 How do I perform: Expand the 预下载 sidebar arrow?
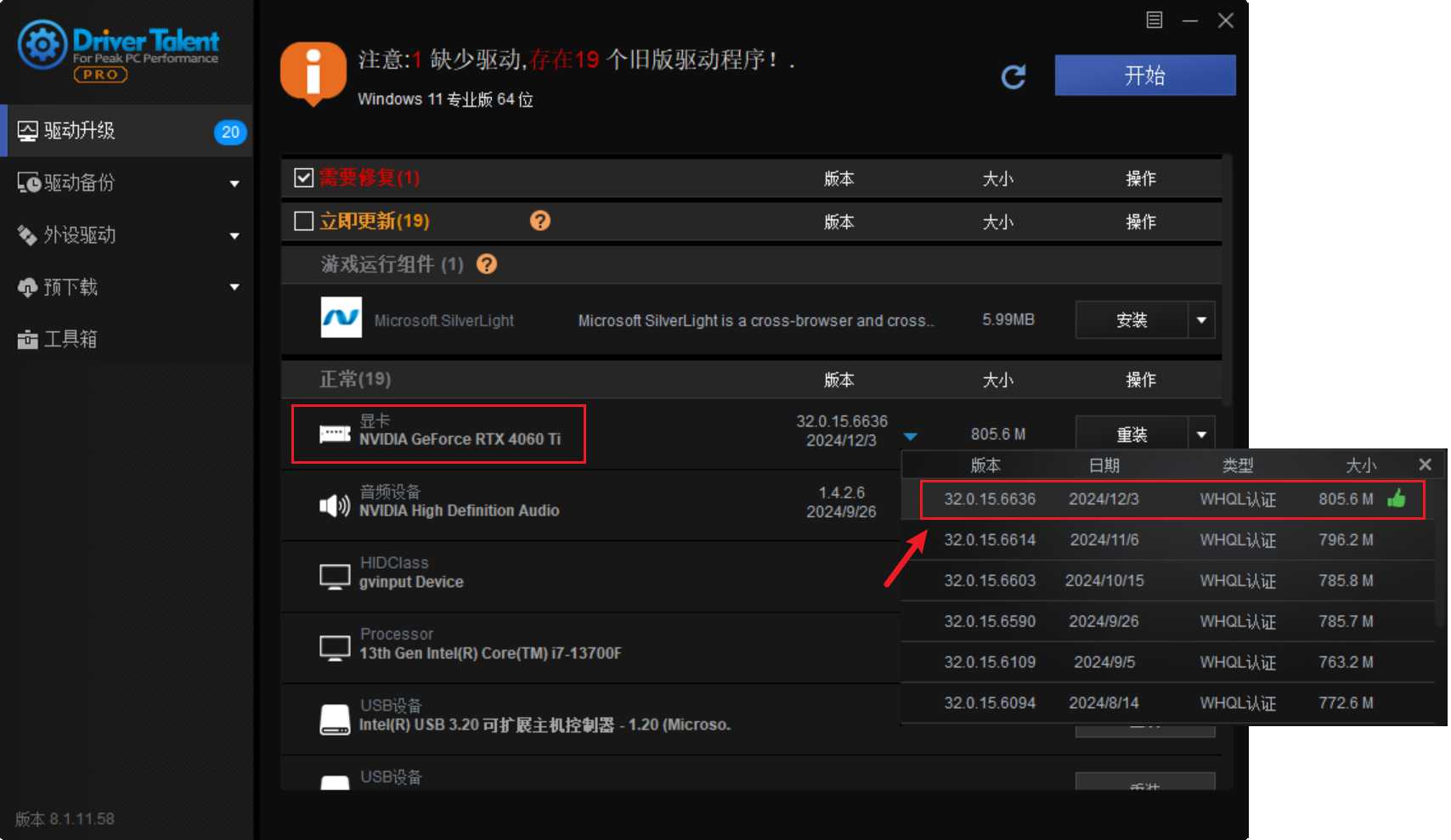pos(234,287)
